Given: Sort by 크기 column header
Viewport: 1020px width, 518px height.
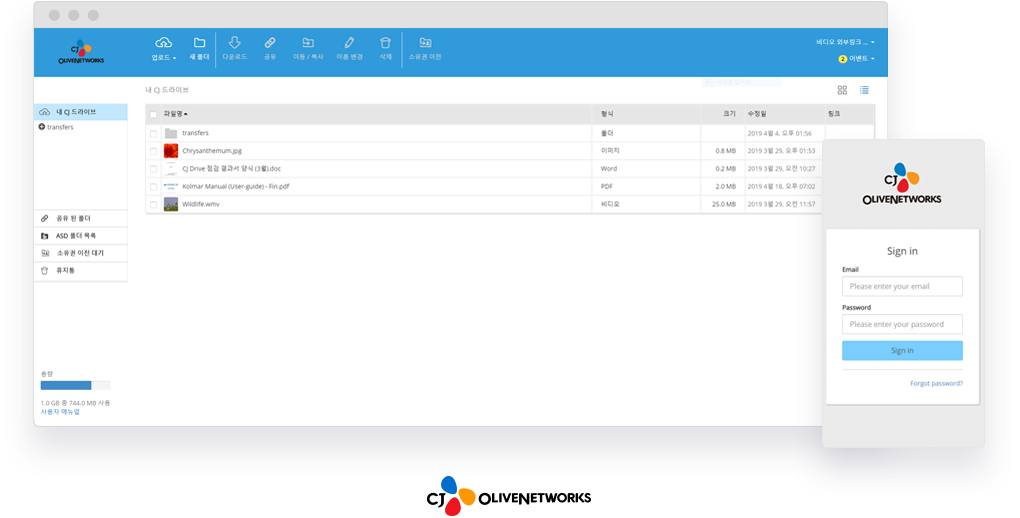Looking at the screenshot, I should [x=729, y=114].
